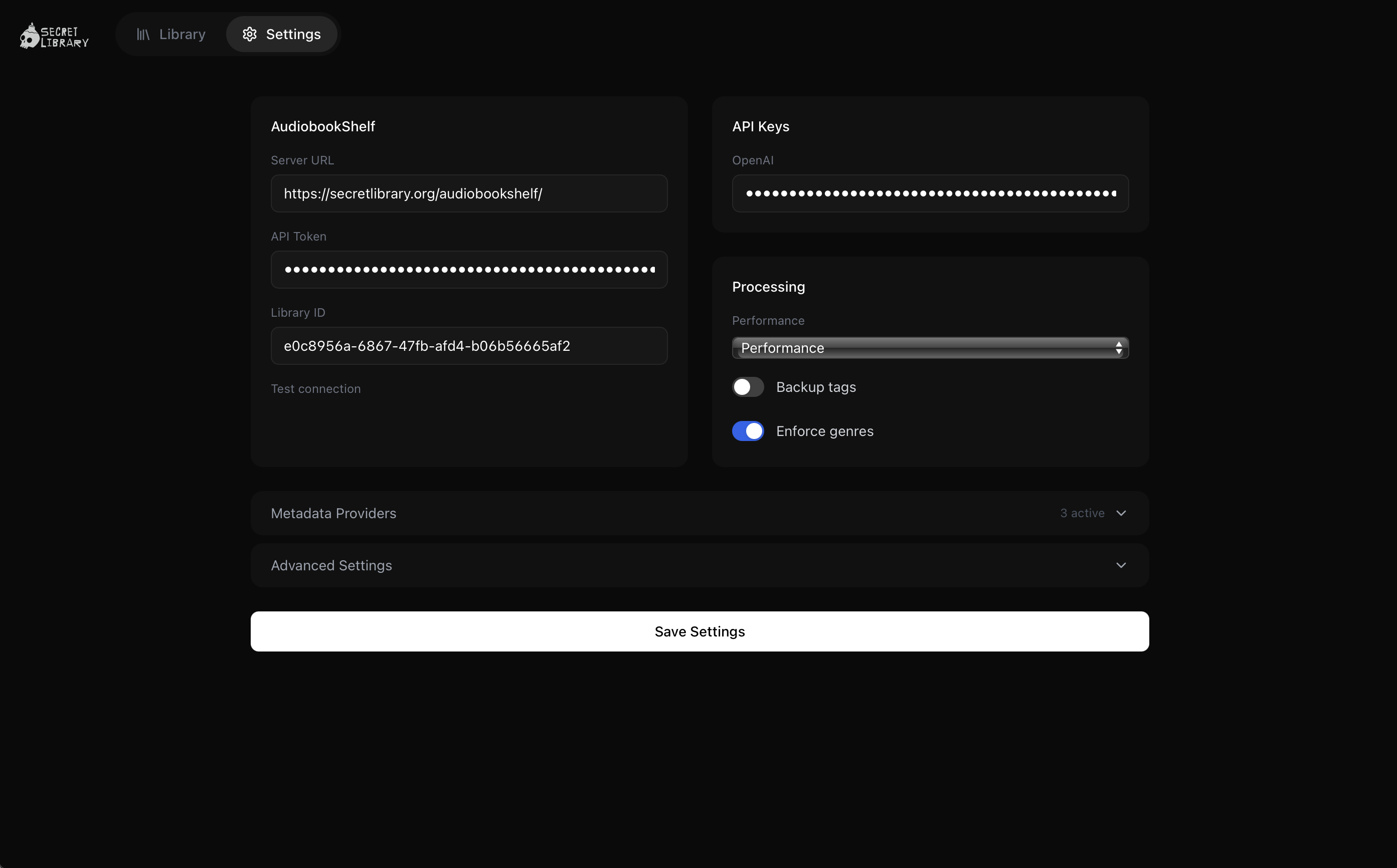This screenshot has height=868, width=1397.
Task: Click the Library ID text field
Action: [469, 346]
